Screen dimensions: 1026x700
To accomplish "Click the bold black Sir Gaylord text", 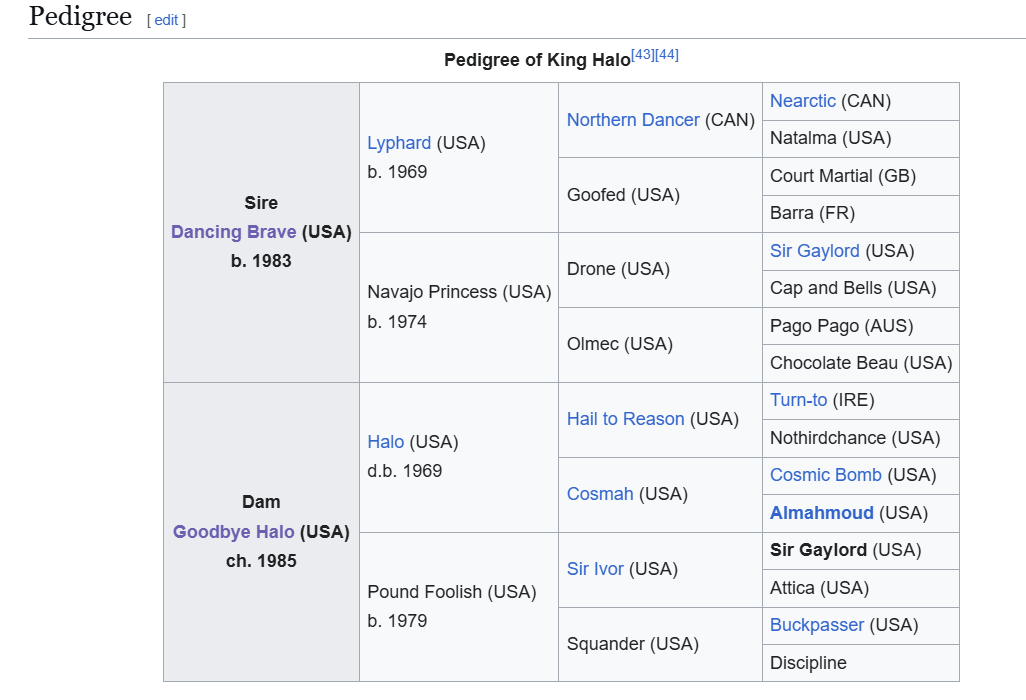I will 819,550.
